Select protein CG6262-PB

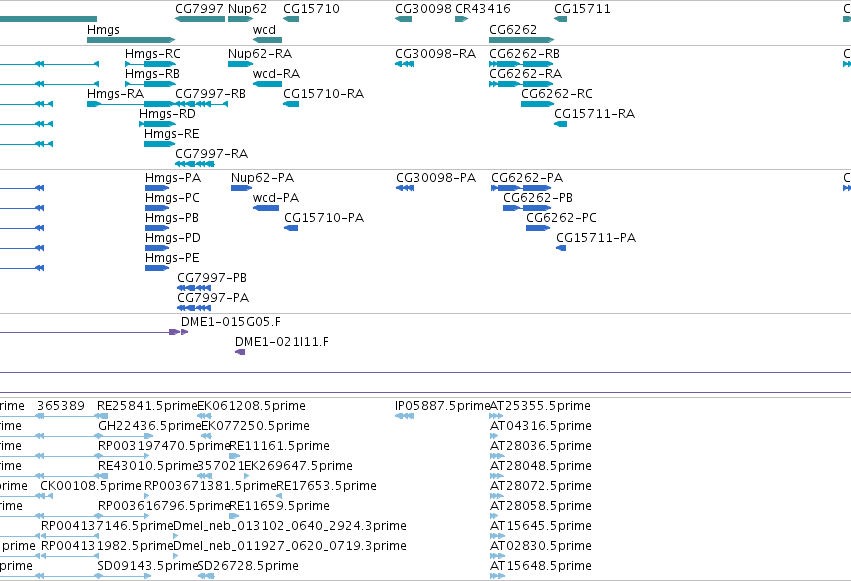pyautogui.click(x=528, y=208)
